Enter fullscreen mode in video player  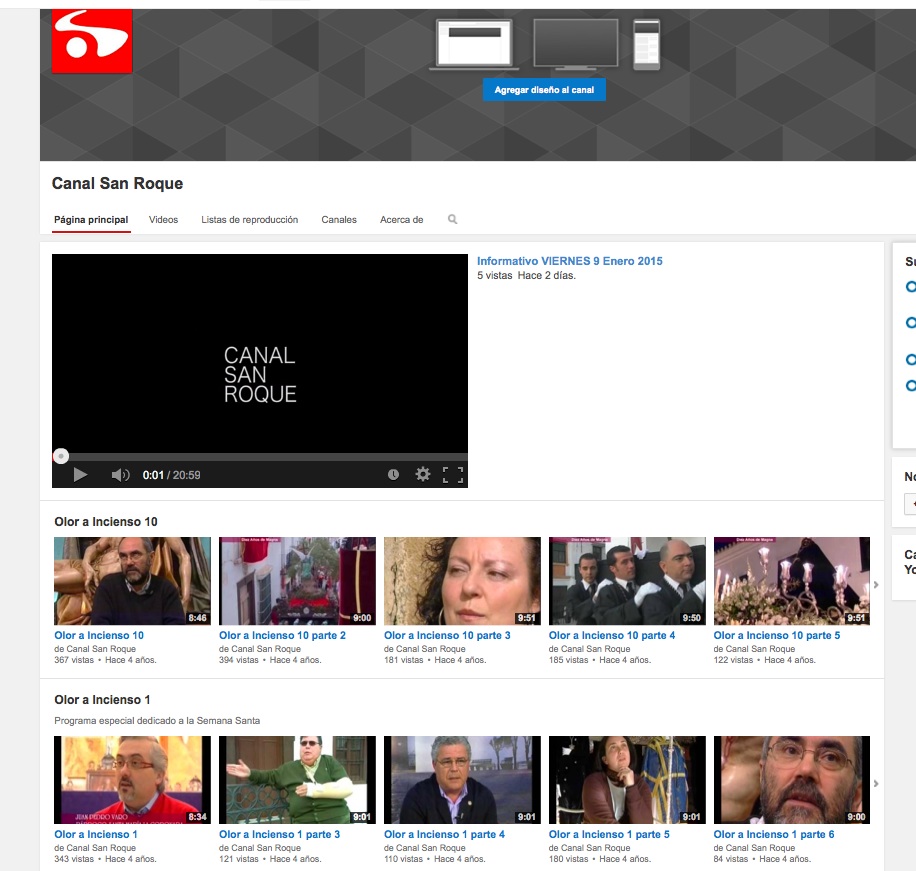pyautogui.click(x=453, y=475)
